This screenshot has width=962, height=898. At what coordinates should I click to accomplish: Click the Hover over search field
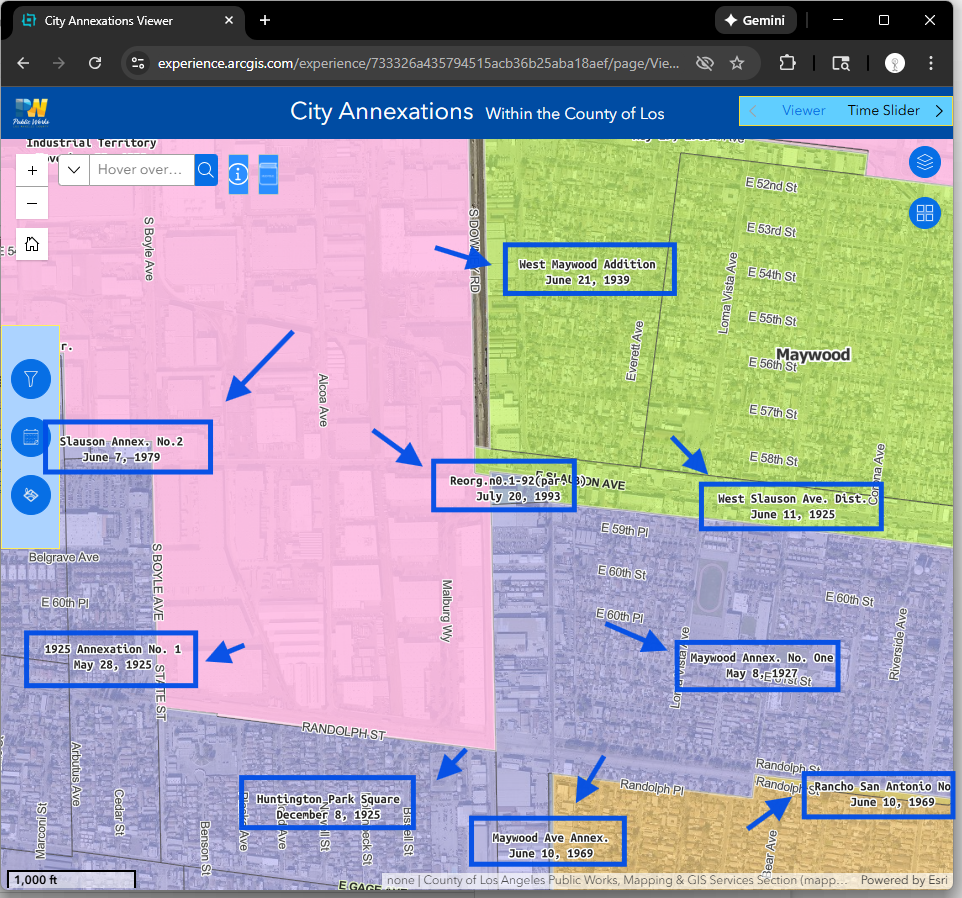[x=141, y=170]
